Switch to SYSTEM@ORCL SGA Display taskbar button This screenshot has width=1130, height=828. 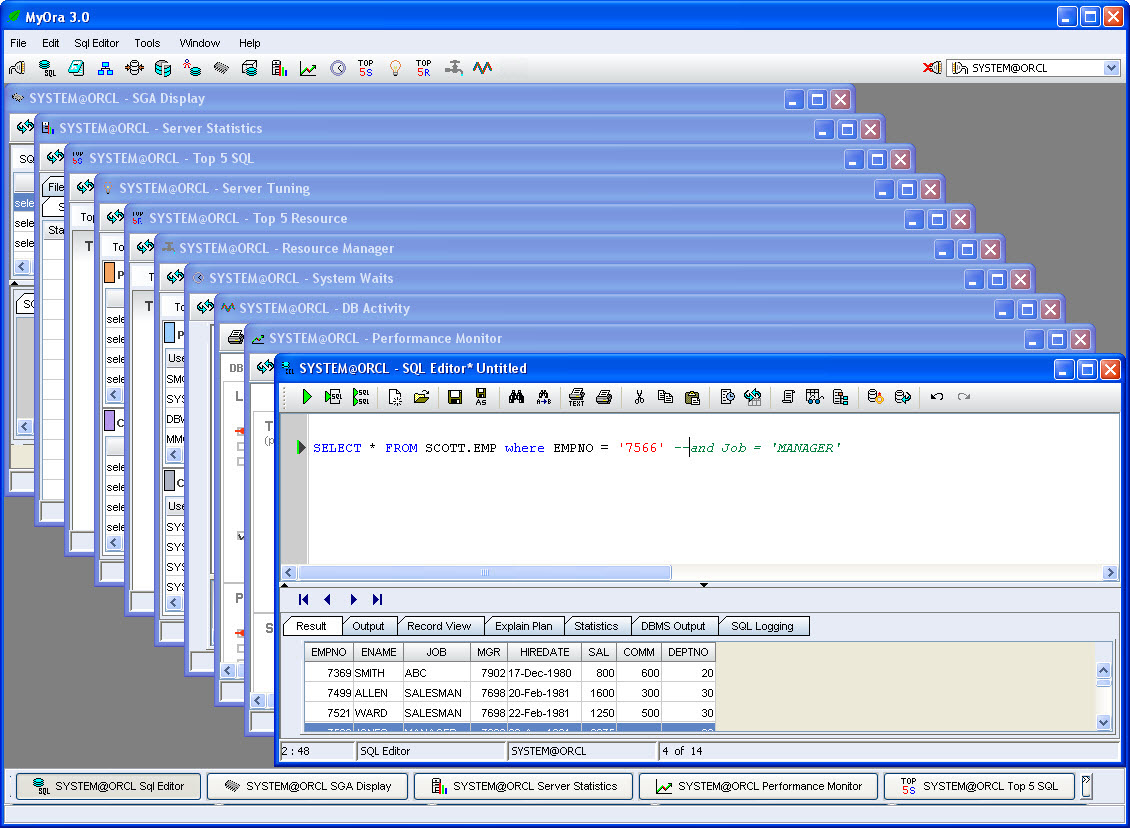[x=307, y=786]
